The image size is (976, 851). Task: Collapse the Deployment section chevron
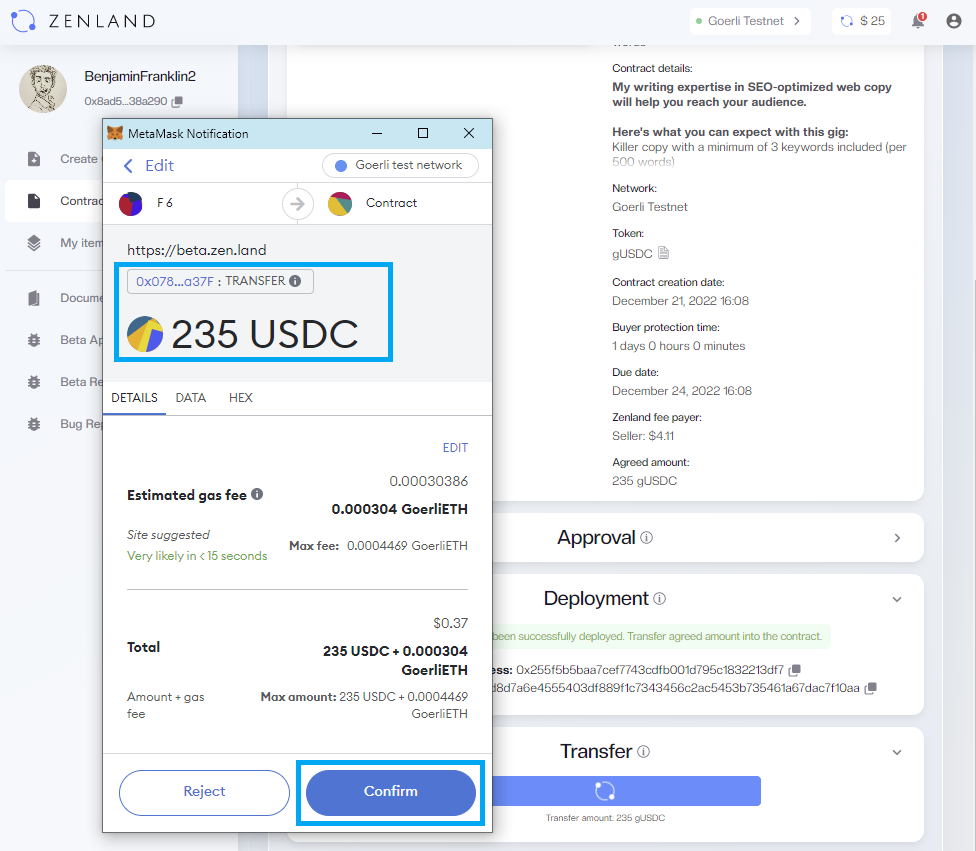coord(897,599)
